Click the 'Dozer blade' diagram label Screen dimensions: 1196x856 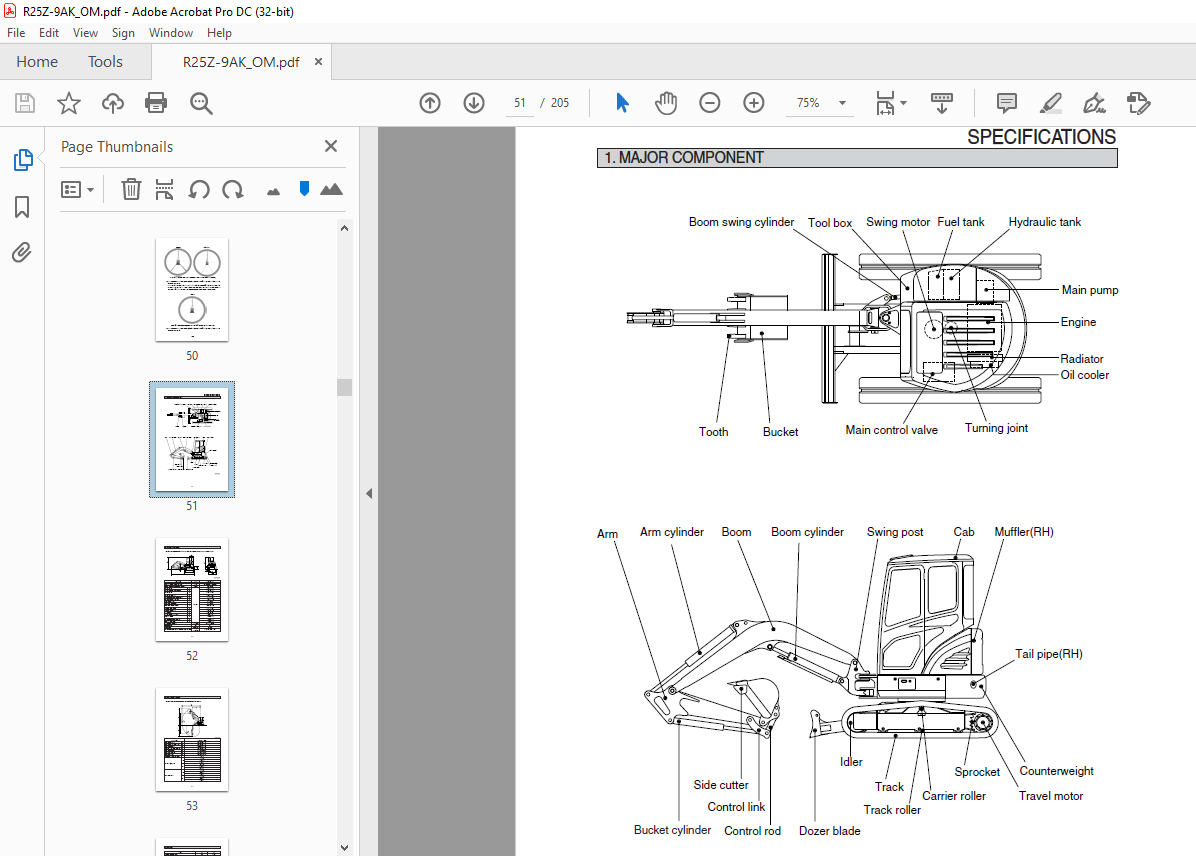pos(829,831)
